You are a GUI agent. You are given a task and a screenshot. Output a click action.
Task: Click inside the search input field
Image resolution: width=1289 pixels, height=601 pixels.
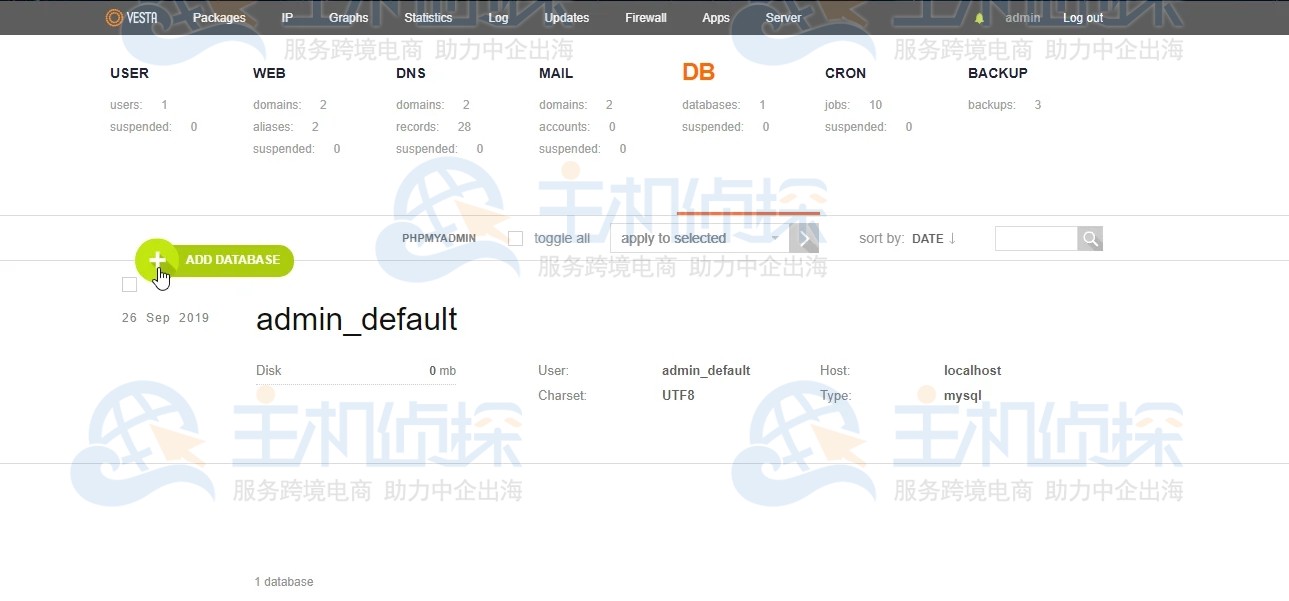point(1035,238)
